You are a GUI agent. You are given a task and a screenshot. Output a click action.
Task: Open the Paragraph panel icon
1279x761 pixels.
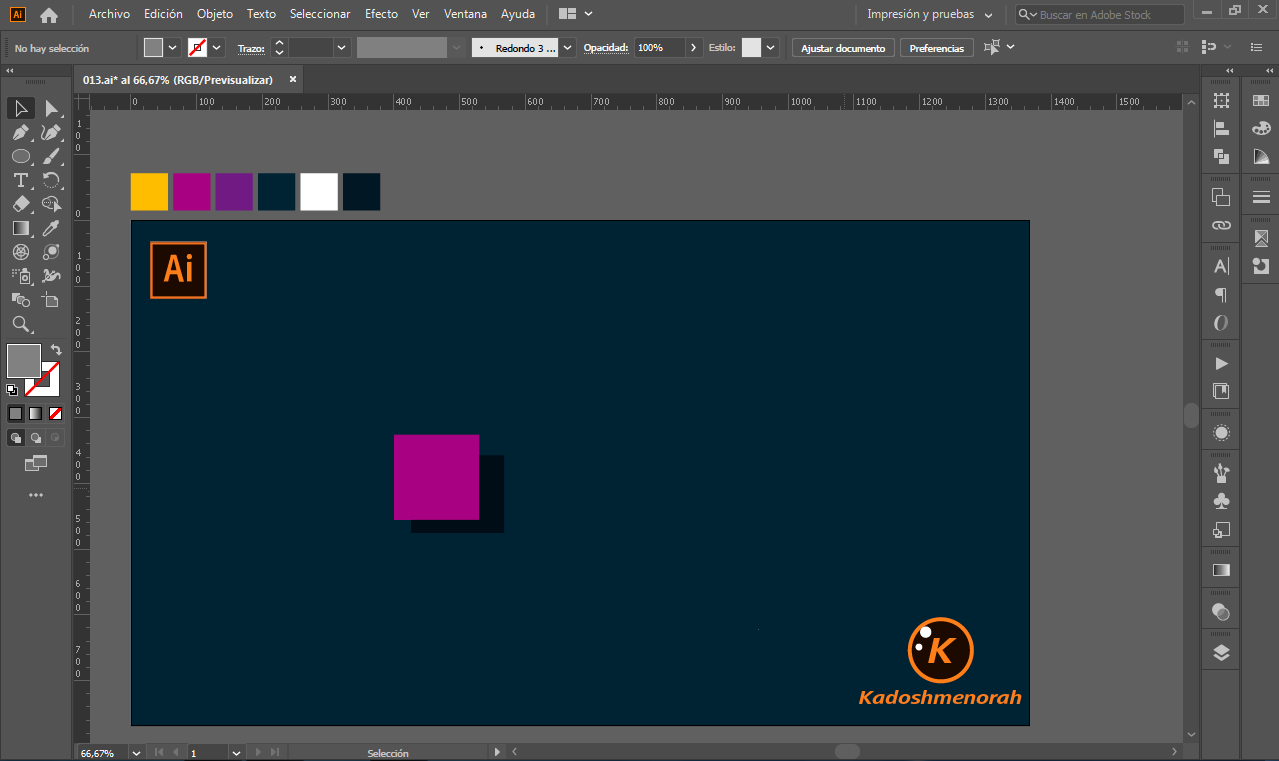pos(1221,295)
